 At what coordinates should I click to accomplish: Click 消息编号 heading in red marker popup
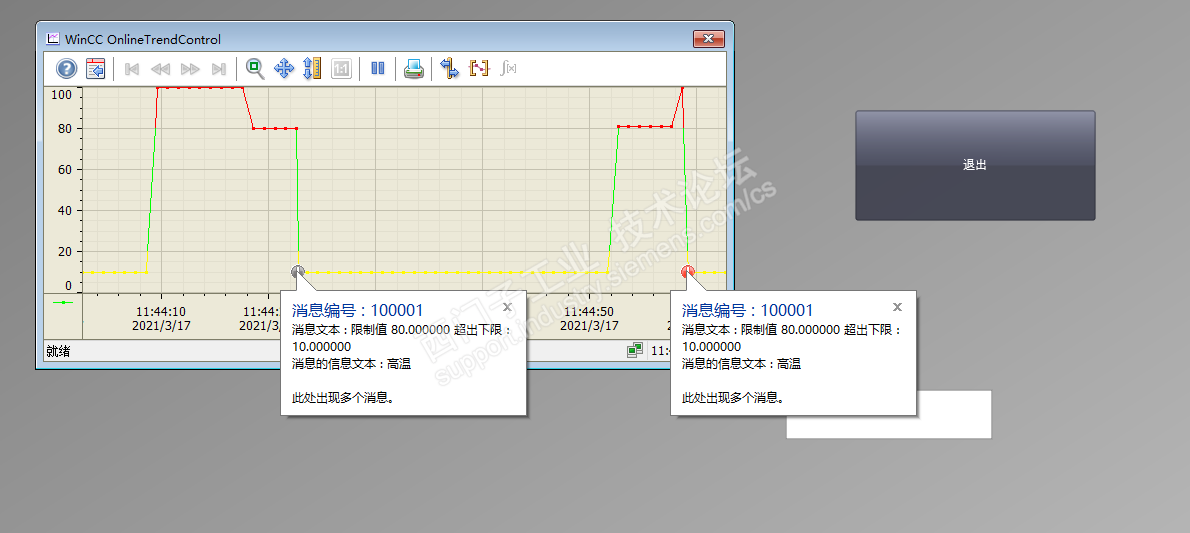point(748,310)
